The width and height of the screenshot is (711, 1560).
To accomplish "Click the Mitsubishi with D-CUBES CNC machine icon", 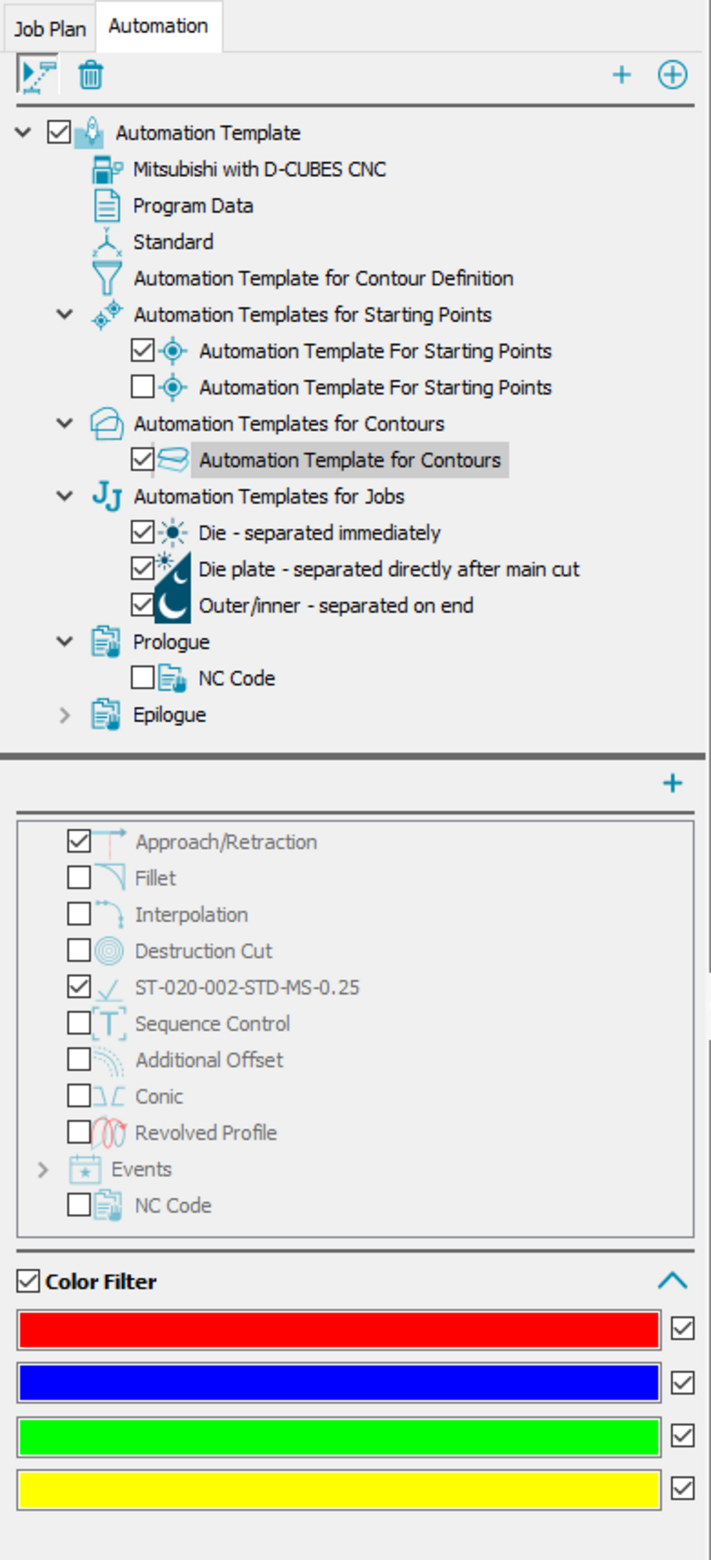I will pos(107,170).
